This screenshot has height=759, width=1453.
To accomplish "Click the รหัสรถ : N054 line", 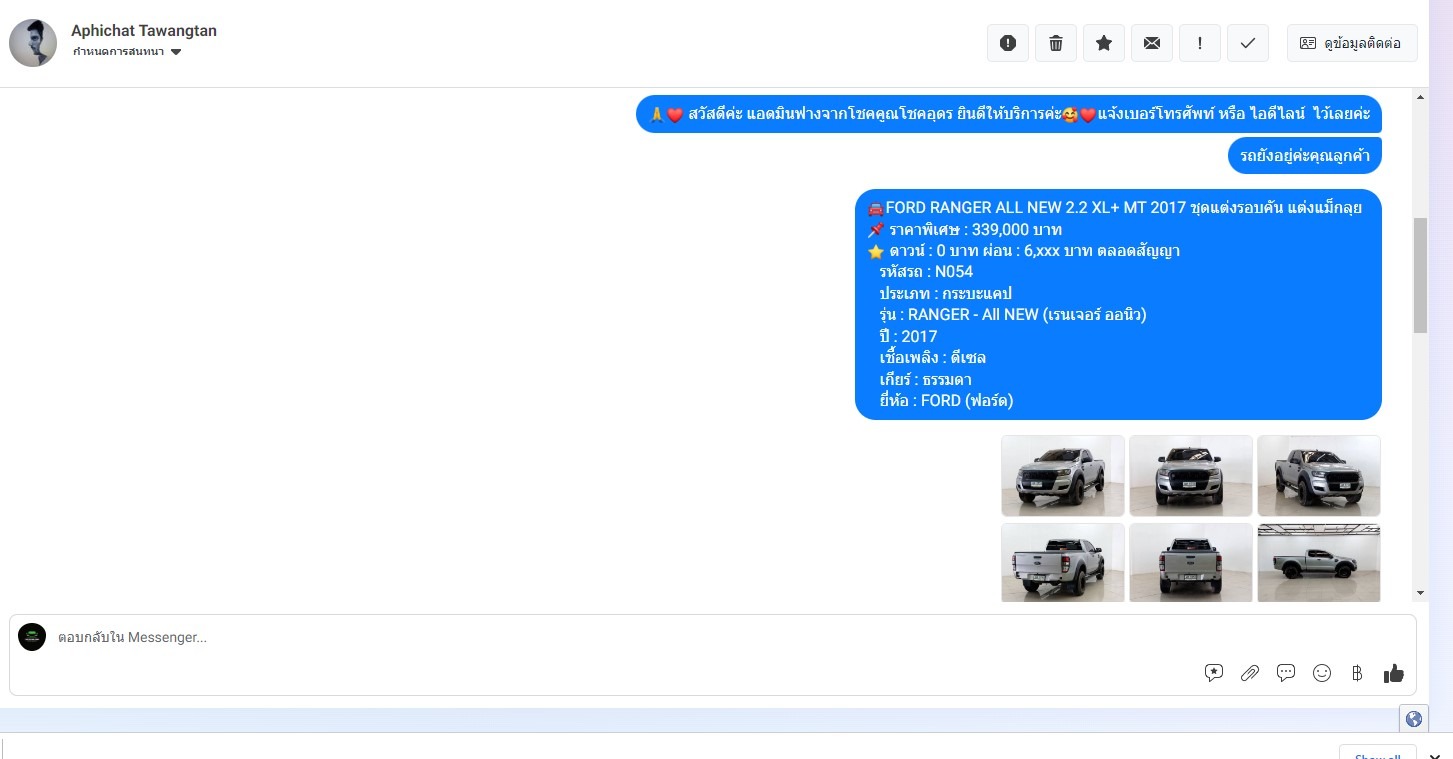I will [x=926, y=272].
